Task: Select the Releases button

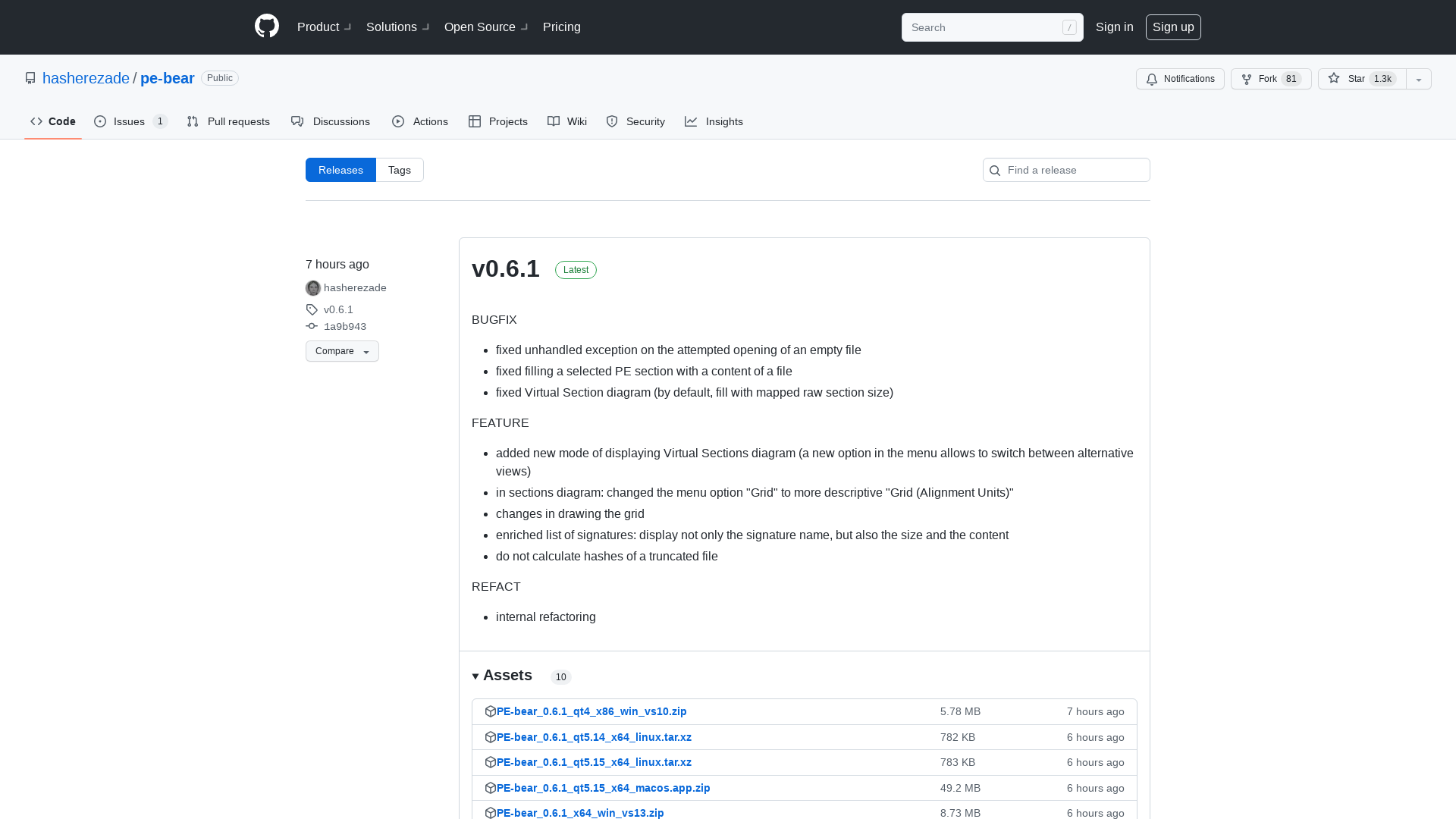Action: pos(340,170)
